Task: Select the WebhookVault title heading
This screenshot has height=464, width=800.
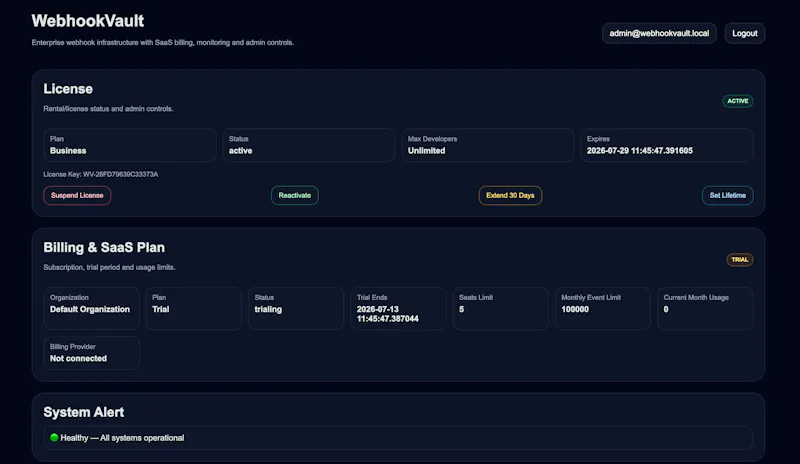Action: (88, 21)
